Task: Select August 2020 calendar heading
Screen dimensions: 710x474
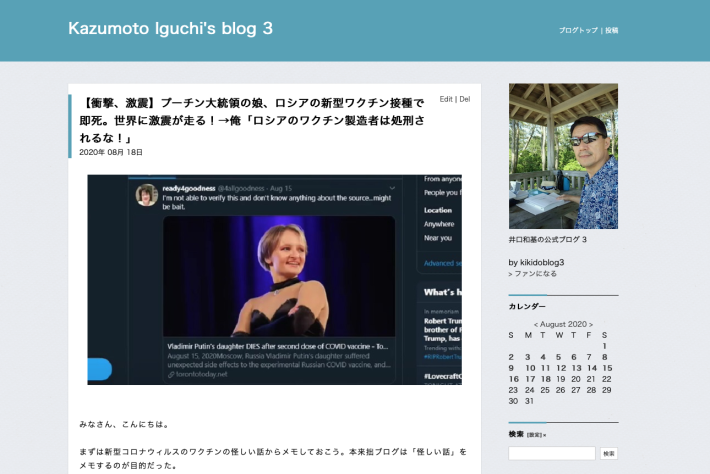Action: click(563, 324)
